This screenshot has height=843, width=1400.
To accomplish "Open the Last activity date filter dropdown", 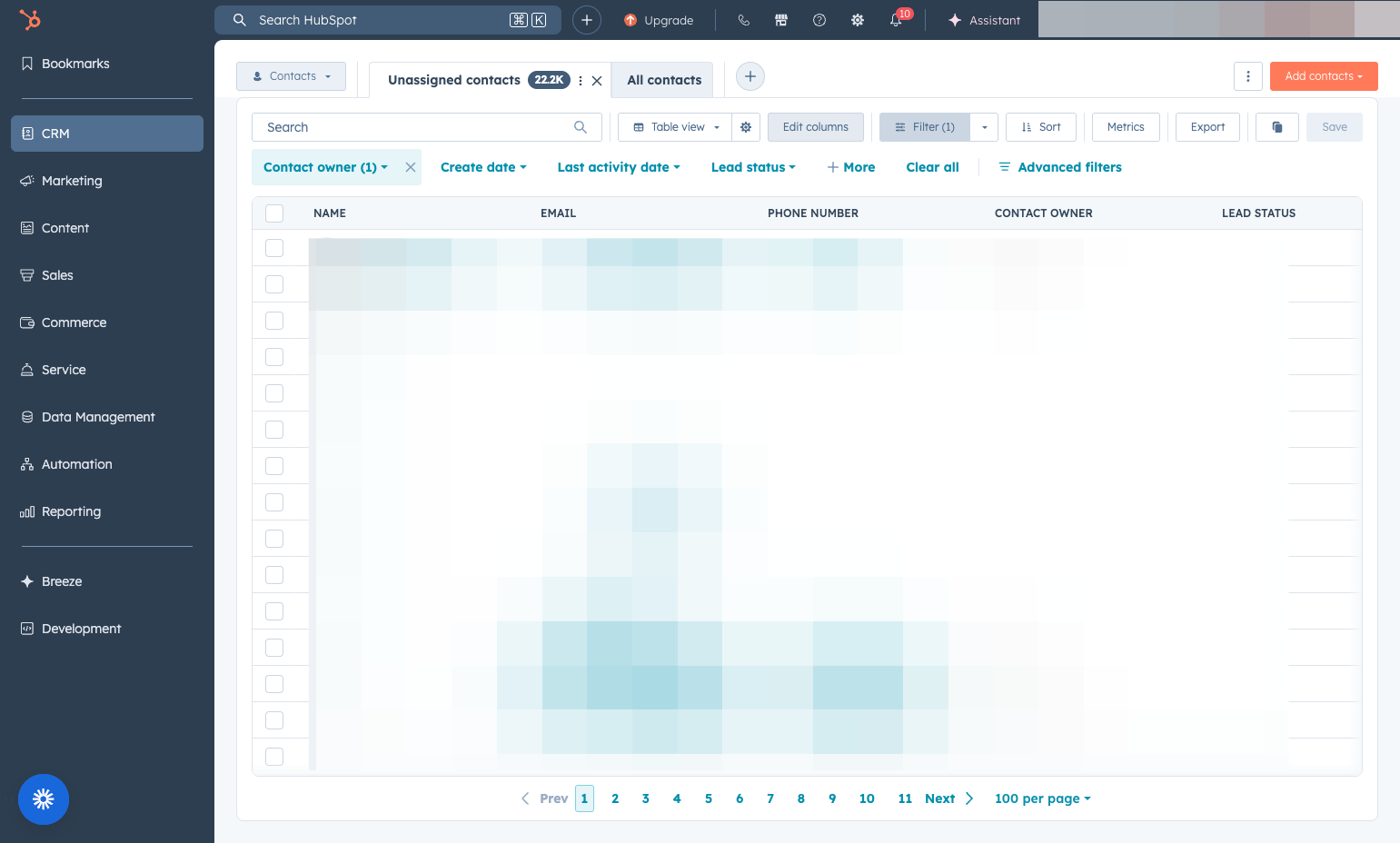I will (x=619, y=167).
